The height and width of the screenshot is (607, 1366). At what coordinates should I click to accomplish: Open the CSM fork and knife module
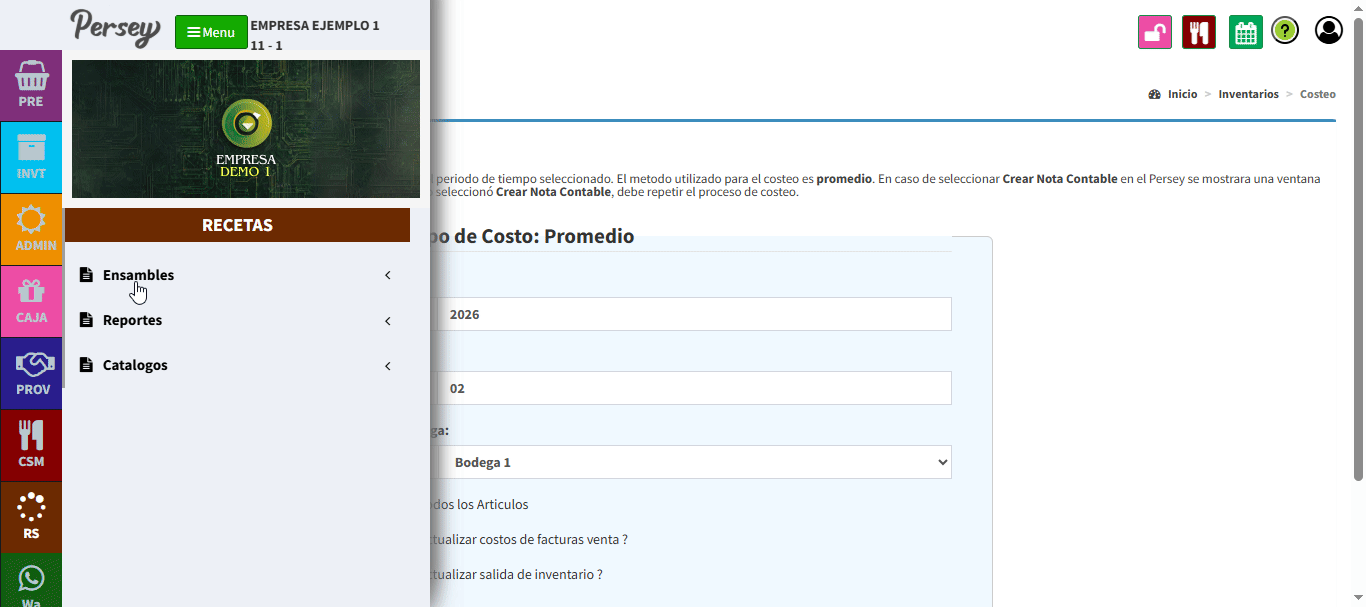click(31, 445)
